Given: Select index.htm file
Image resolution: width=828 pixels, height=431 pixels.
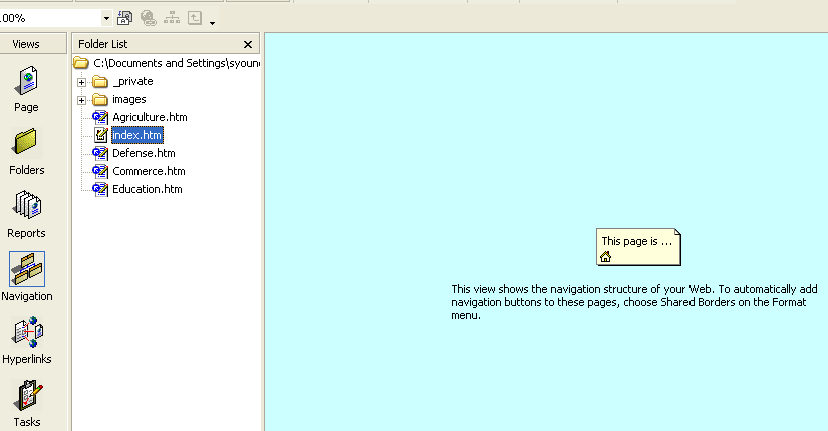Looking at the screenshot, I should pos(136,135).
